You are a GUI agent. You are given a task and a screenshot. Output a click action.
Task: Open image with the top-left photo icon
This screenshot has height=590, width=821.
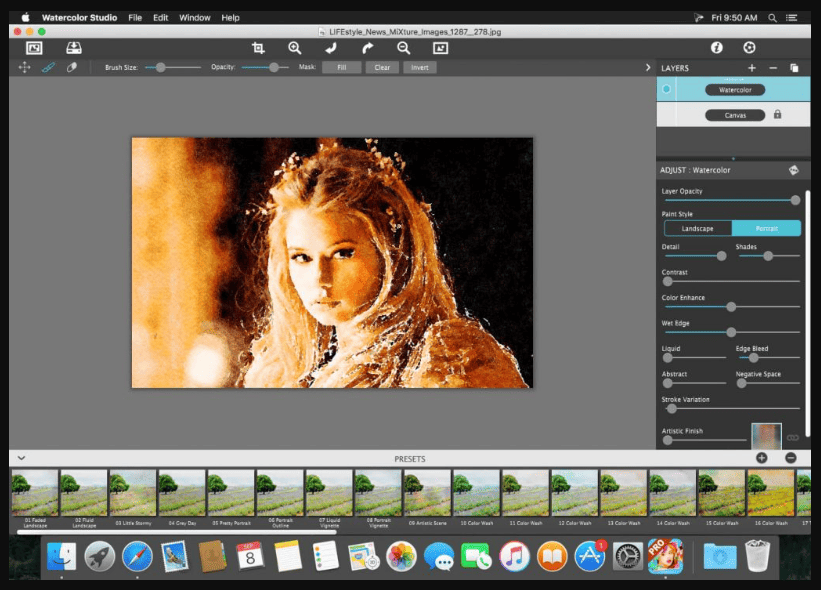tap(34, 48)
